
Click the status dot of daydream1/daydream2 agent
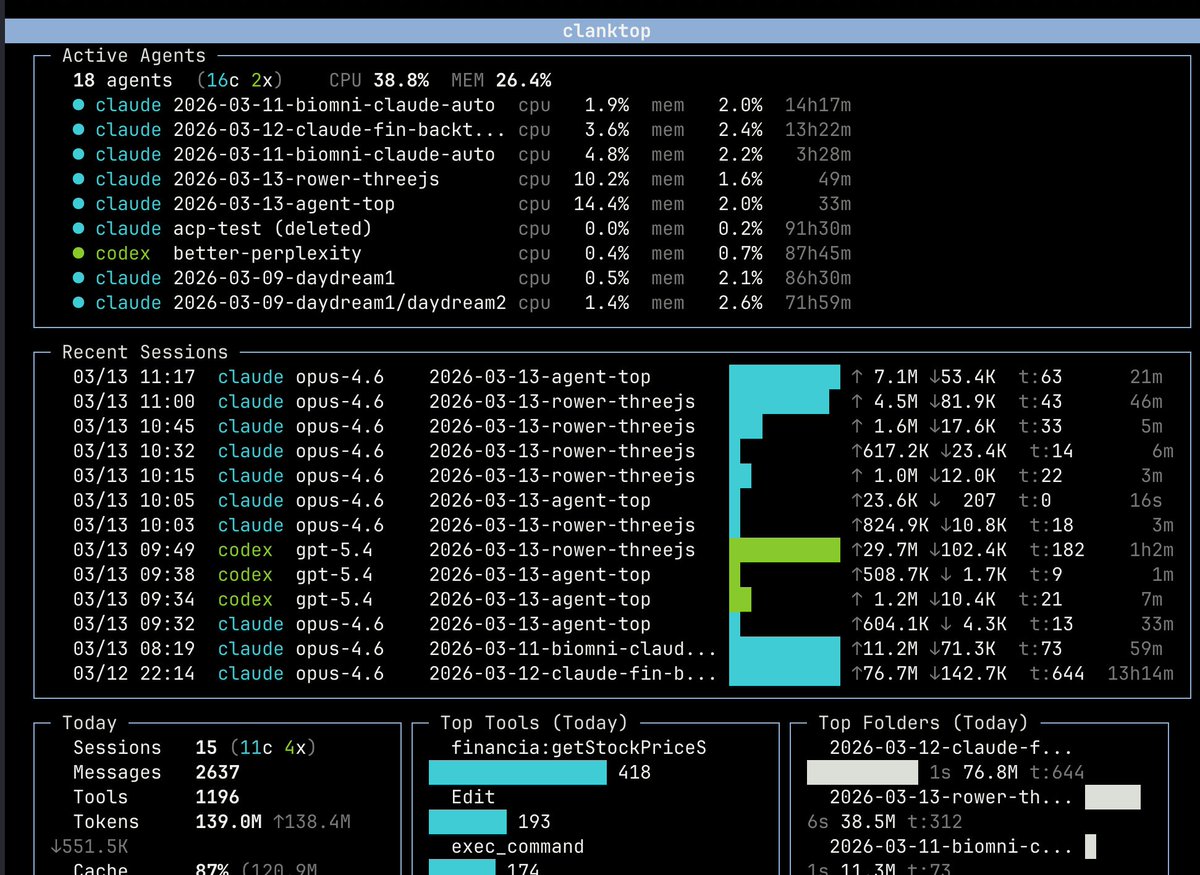click(79, 303)
